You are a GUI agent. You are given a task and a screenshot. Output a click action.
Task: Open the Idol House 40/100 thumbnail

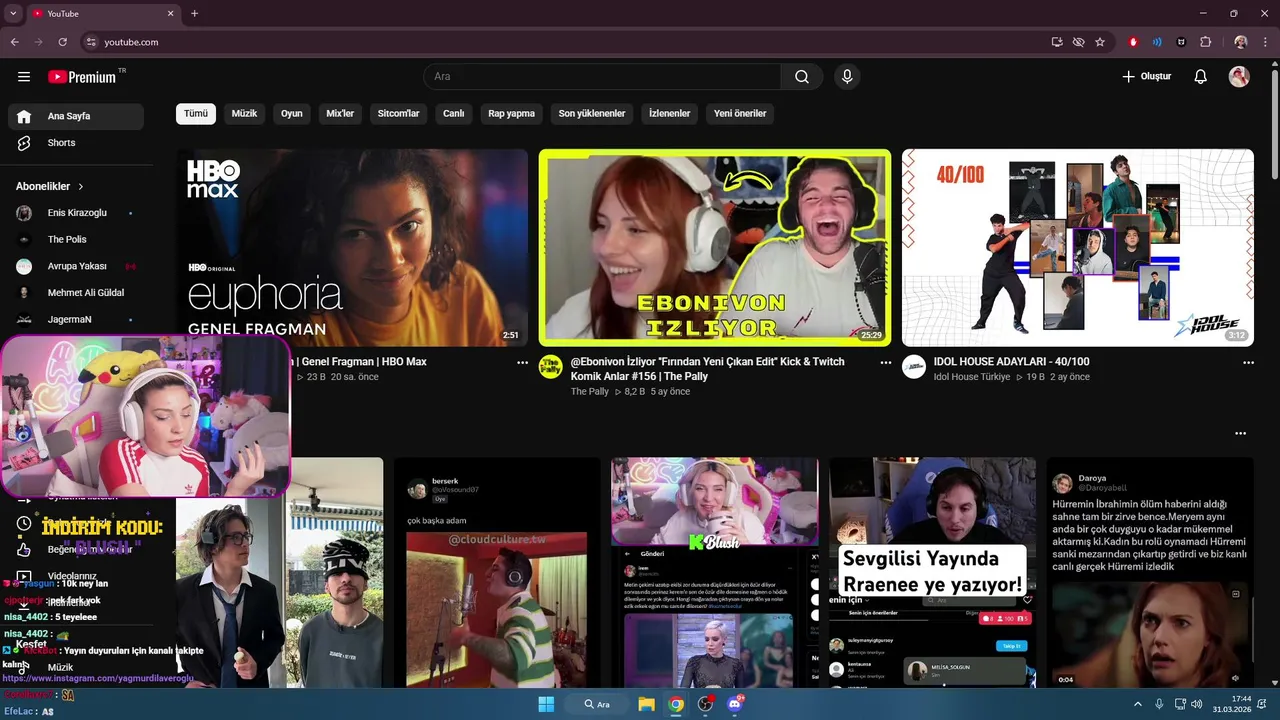coord(1078,248)
